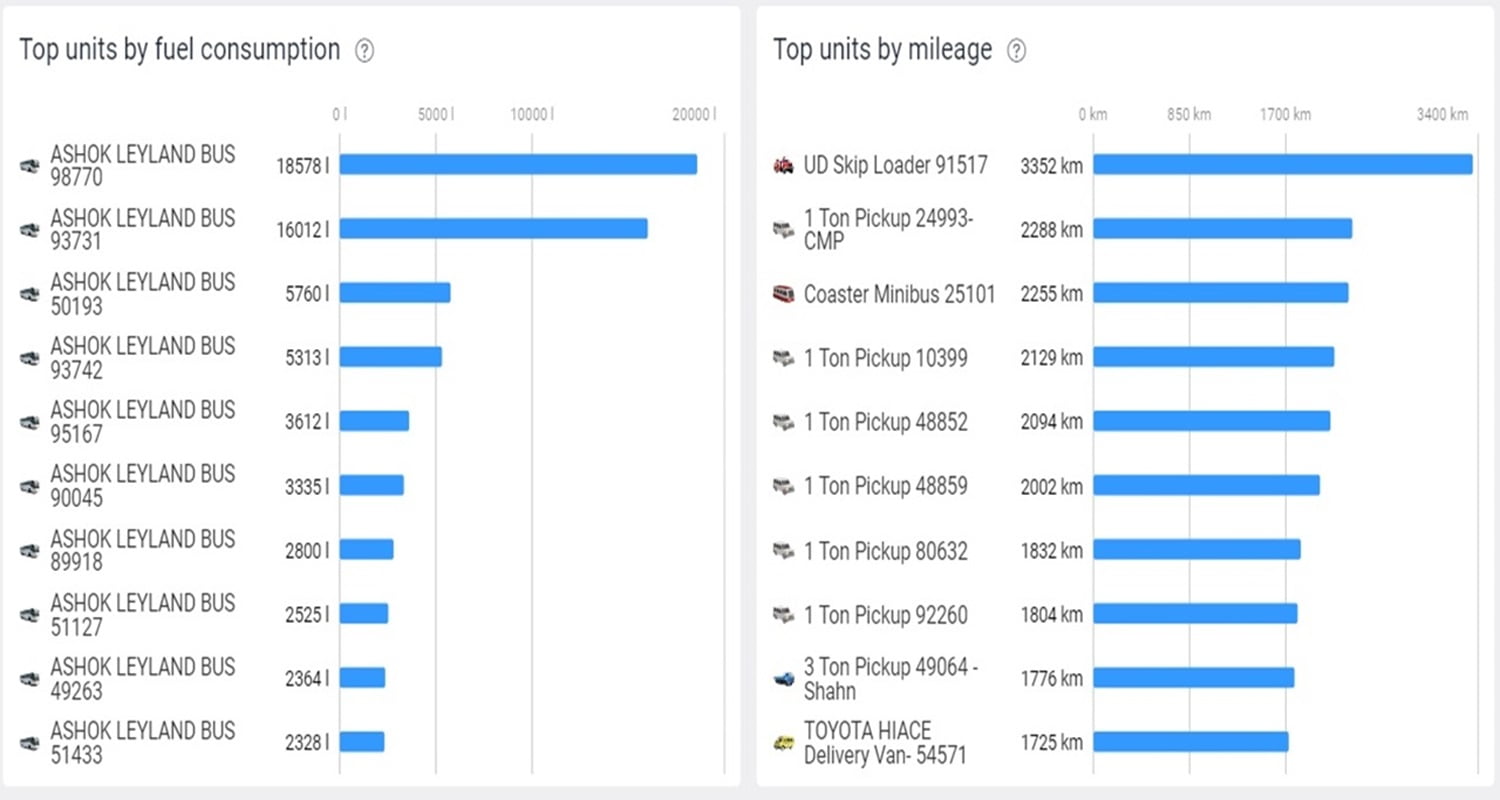Click the Coaster Minibus 25101 red bus icon
1500x800 pixels.
click(784, 294)
